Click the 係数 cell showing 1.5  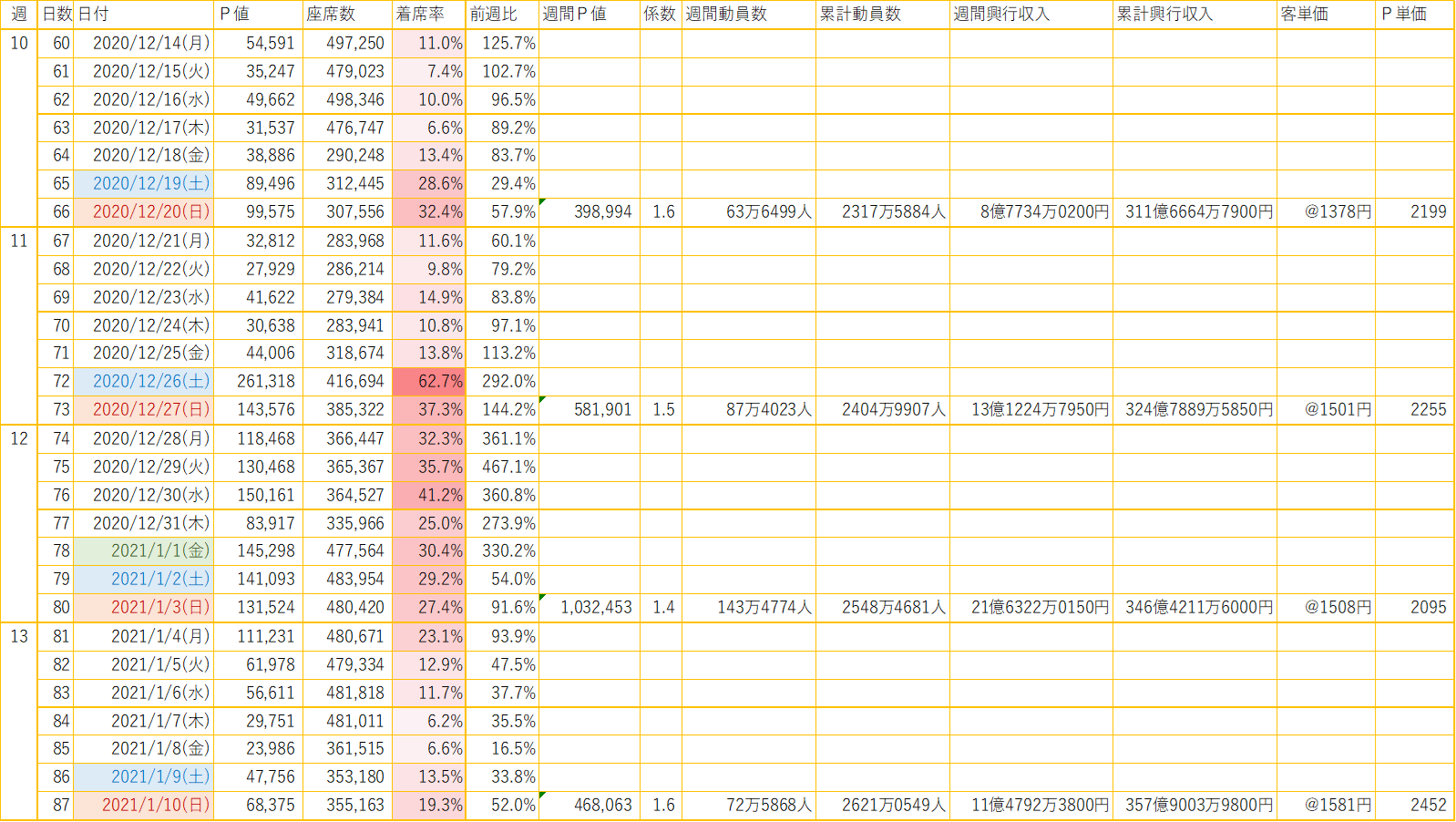(x=661, y=410)
